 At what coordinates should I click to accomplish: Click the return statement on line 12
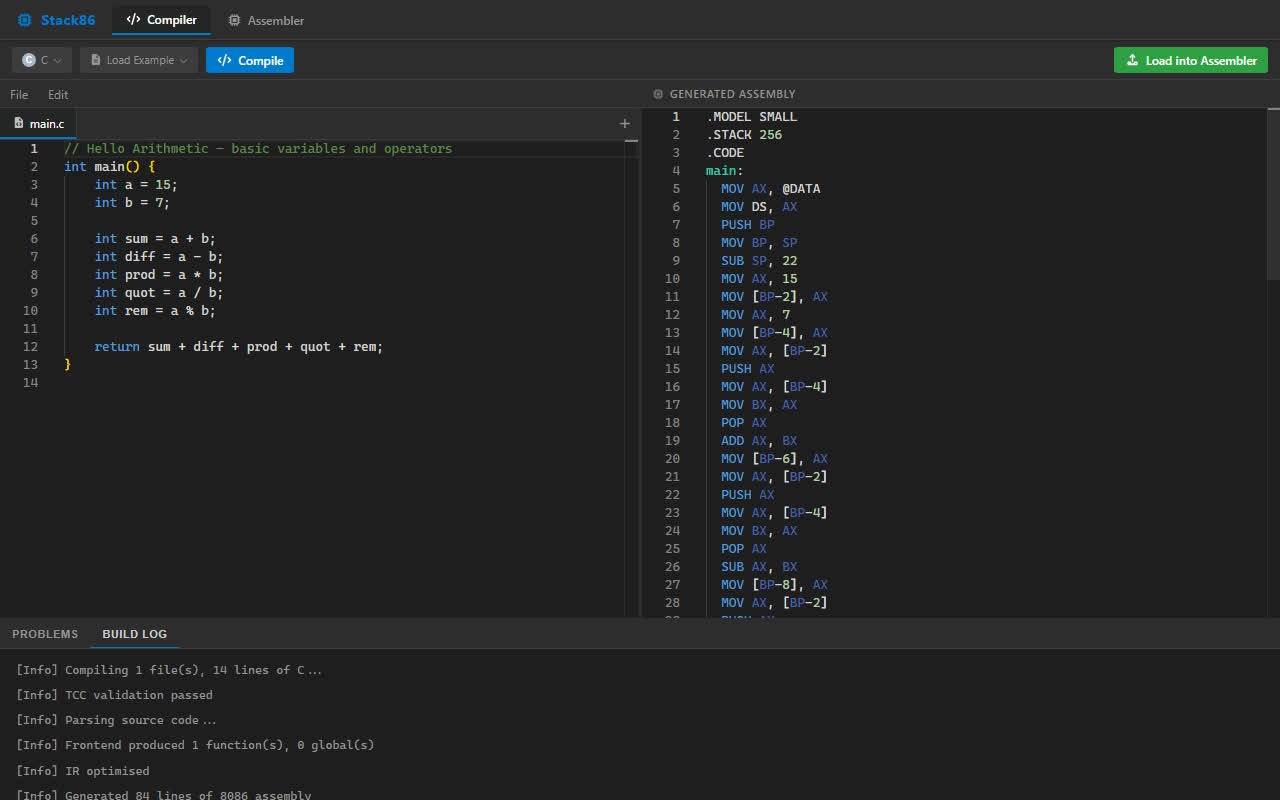(x=239, y=346)
